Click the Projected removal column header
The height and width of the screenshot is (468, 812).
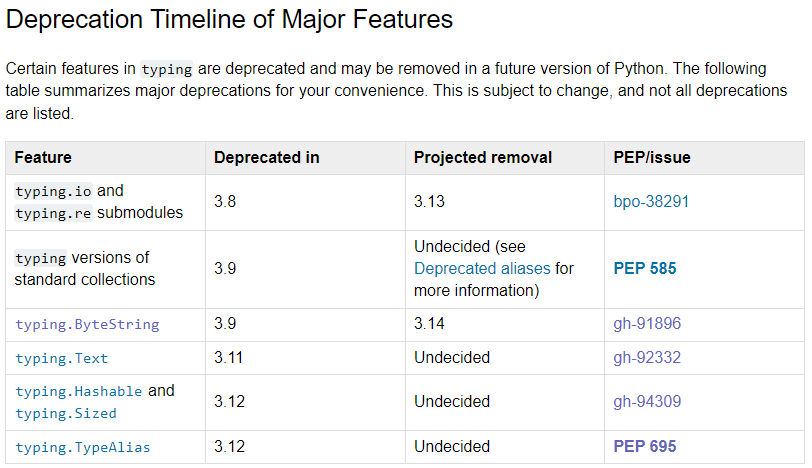[x=483, y=157]
